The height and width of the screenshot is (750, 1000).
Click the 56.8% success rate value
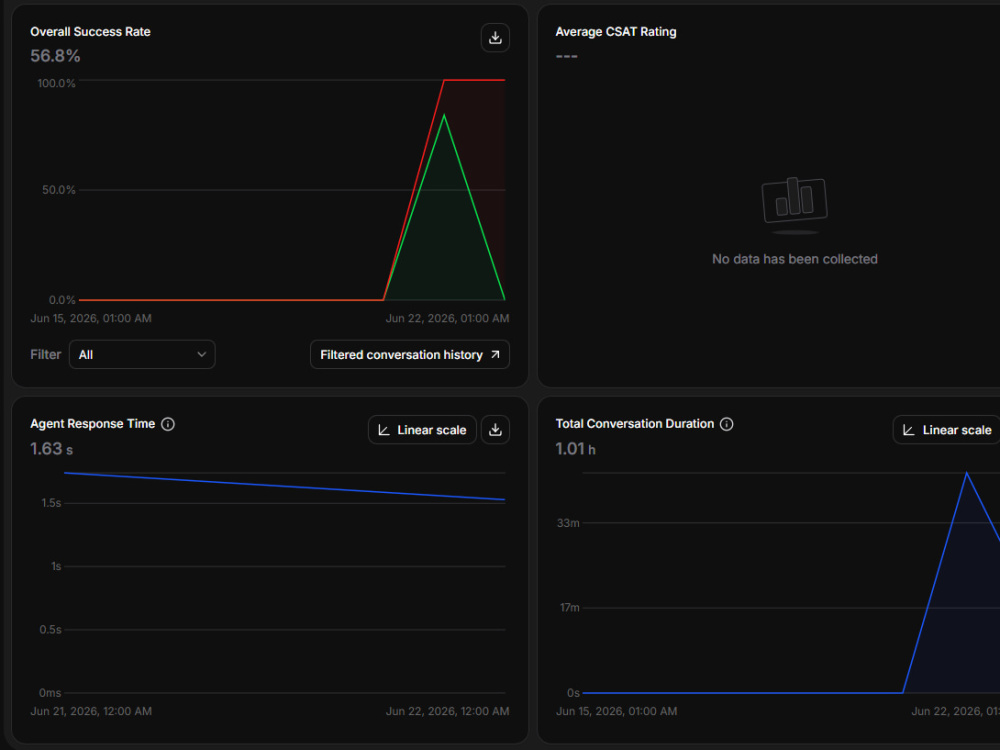click(x=55, y=56)
